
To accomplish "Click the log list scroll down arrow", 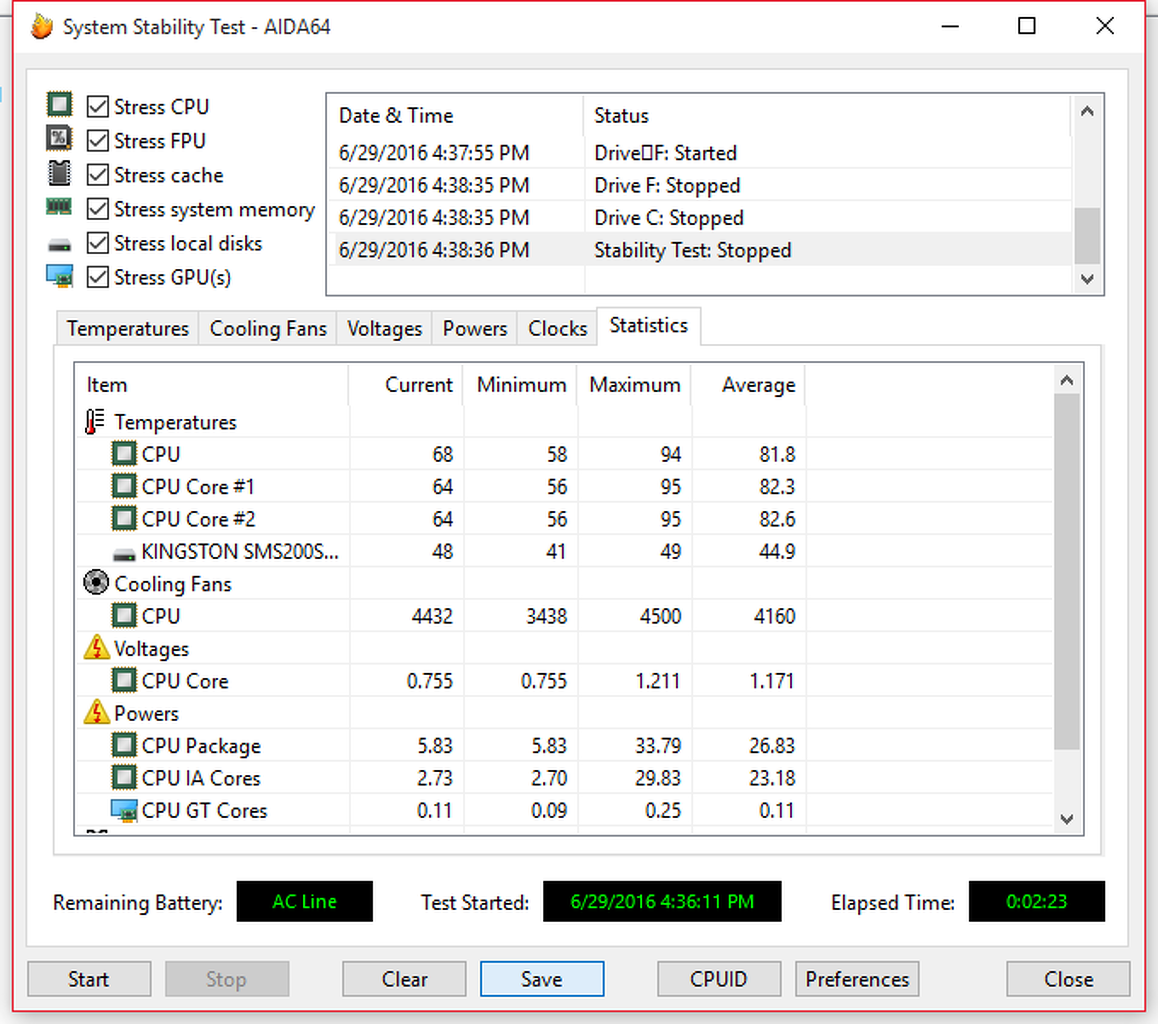I will pyautogui.click(x=1086, y=279).
